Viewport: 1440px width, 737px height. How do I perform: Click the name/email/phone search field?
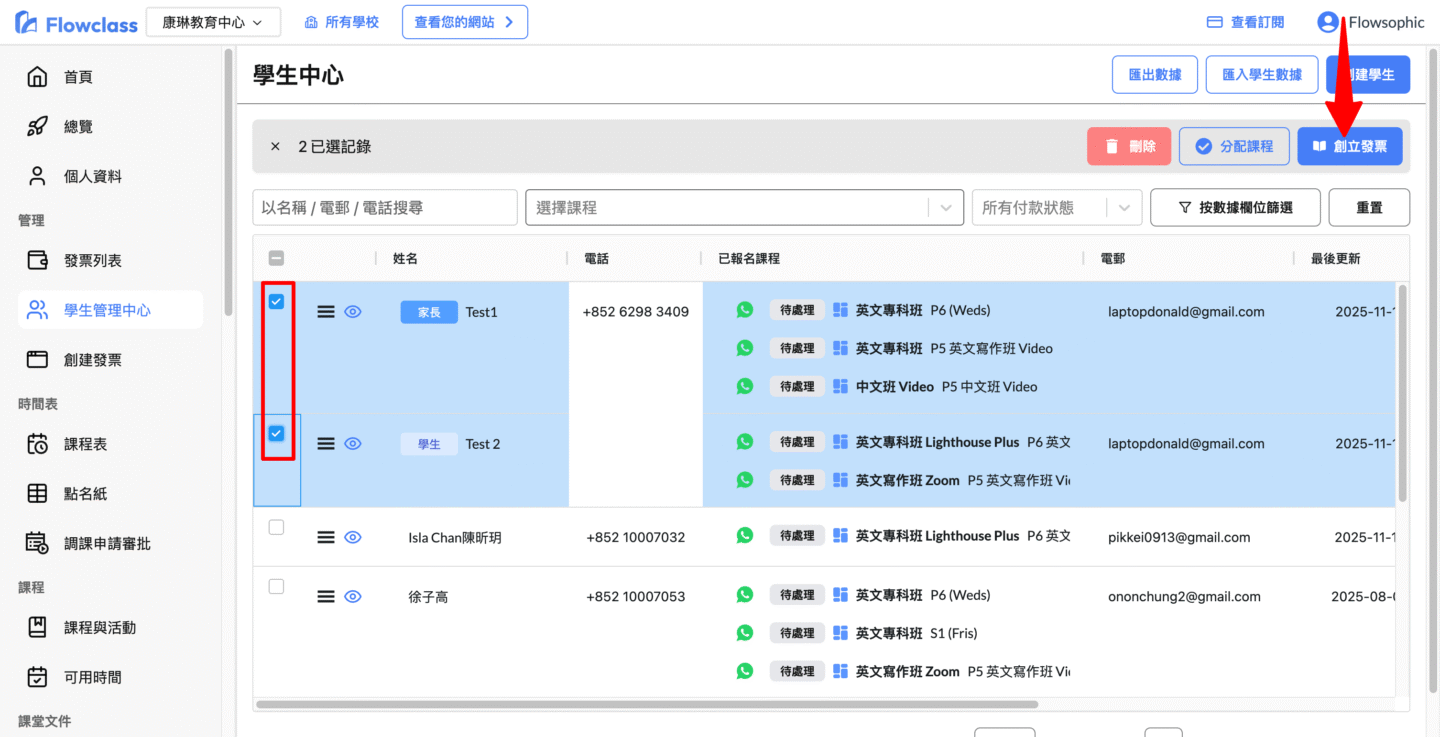pyautogui.click(x=385, y=208)
